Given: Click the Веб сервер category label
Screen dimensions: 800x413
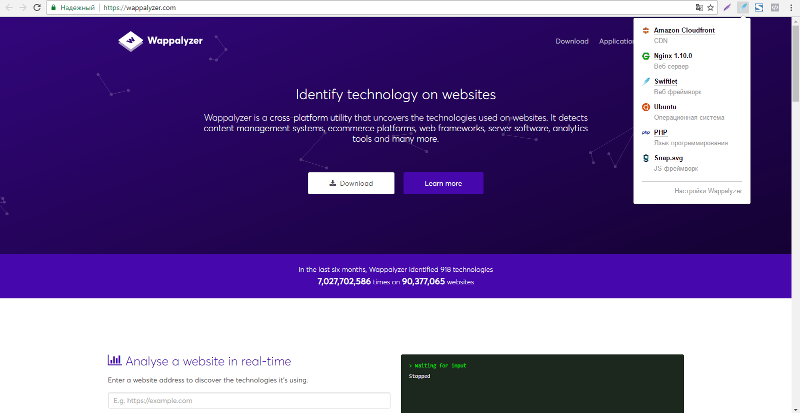Looking at the screenshot, I should pos(671,66).
